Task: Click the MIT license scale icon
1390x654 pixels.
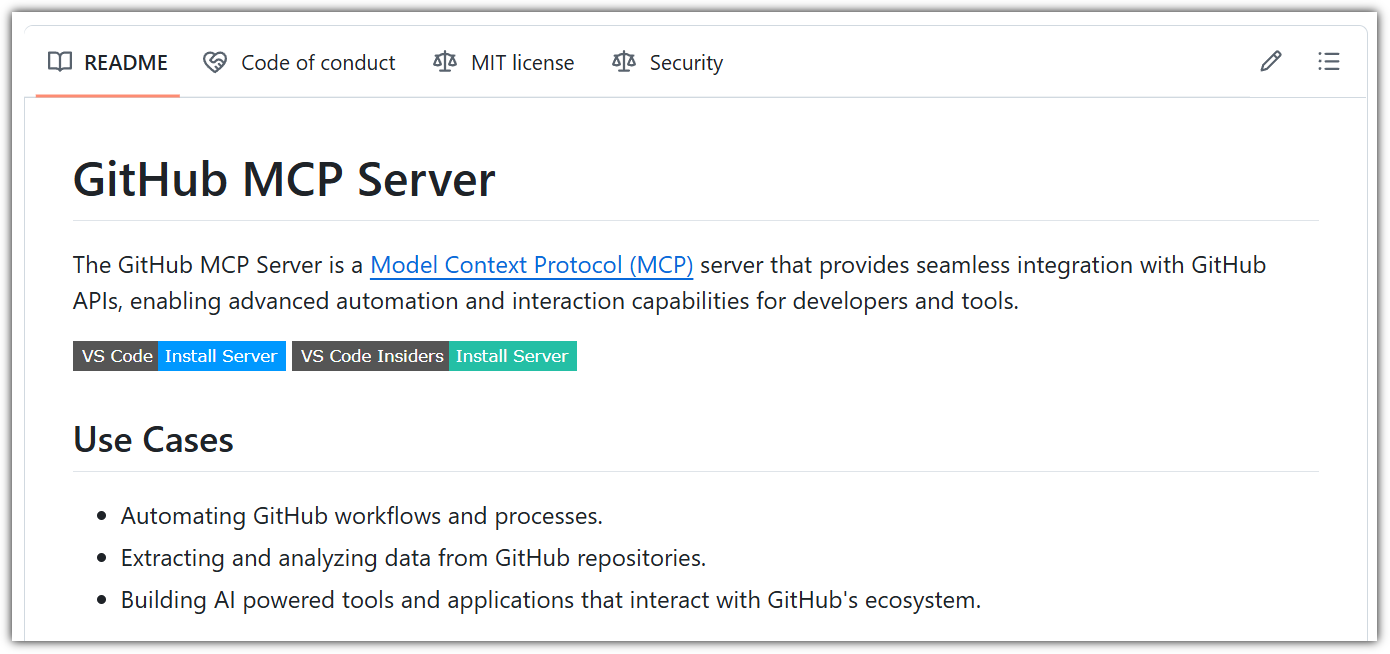Action: (x=444, y=62)
